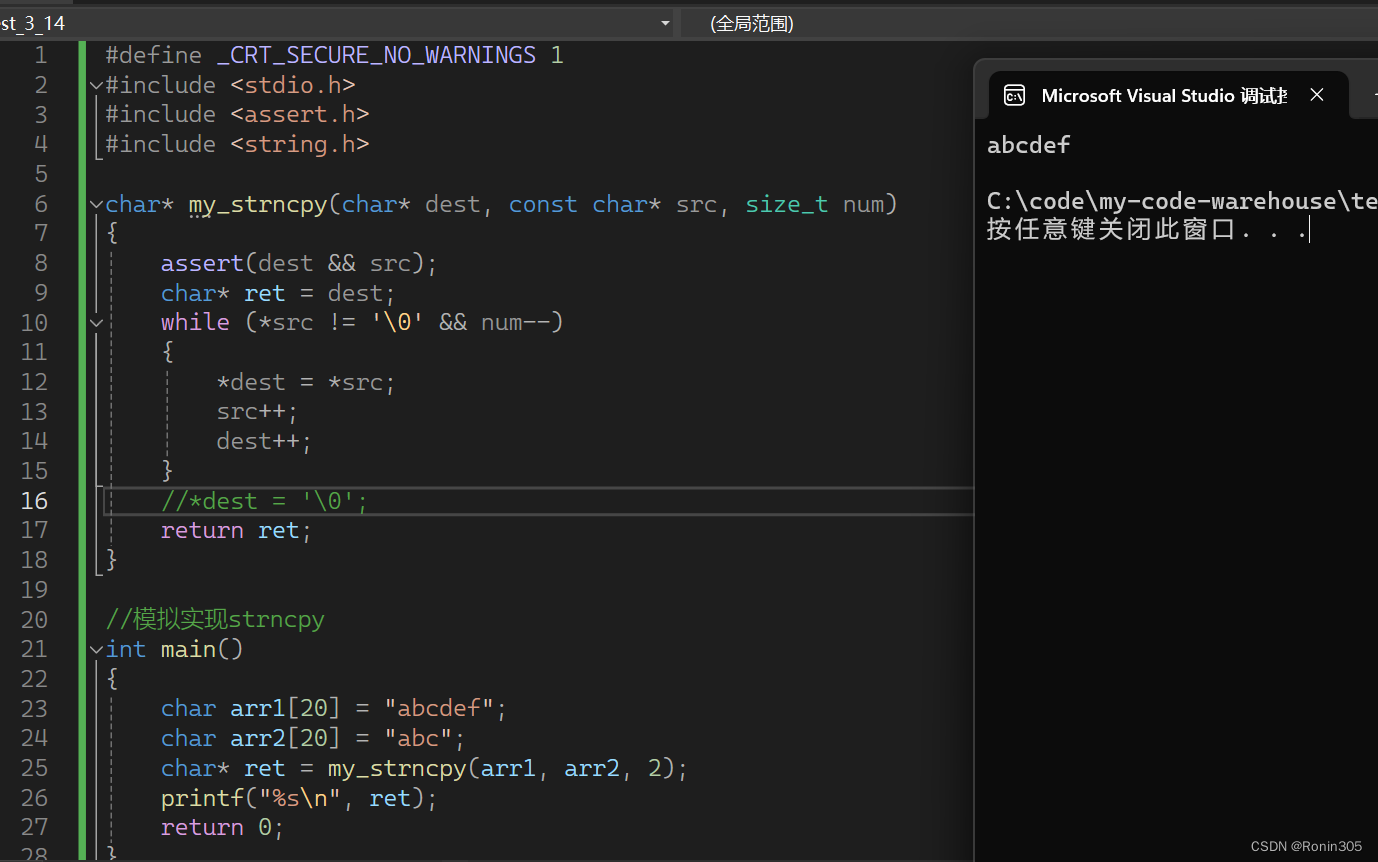Open the (全局范围) scope combo box
Screen dimensions: 1378x862
(x=1029, y=23)
